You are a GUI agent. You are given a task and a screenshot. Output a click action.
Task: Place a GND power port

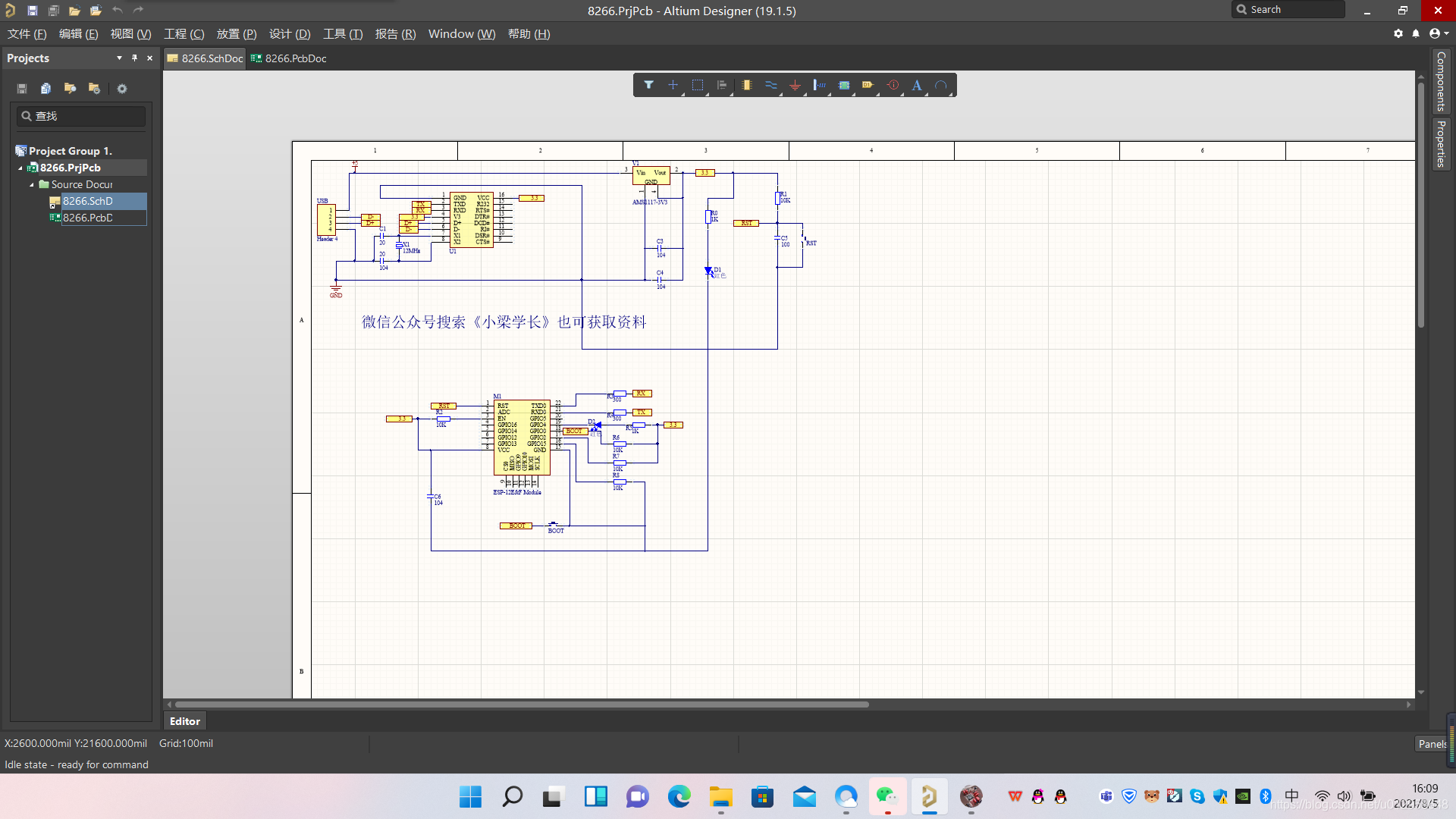click(x=795, y=85)
